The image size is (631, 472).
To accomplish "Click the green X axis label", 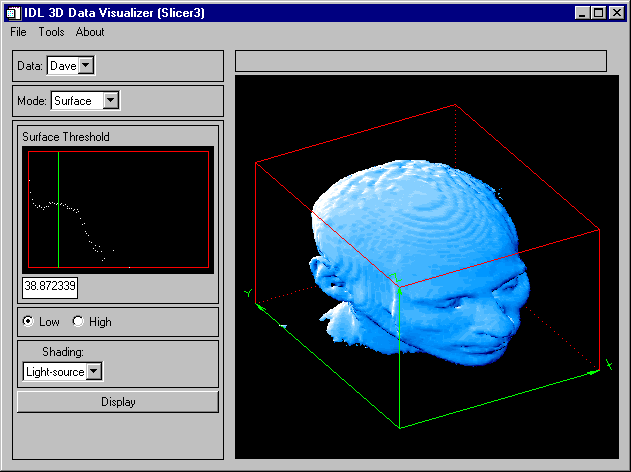I will 610,365.
